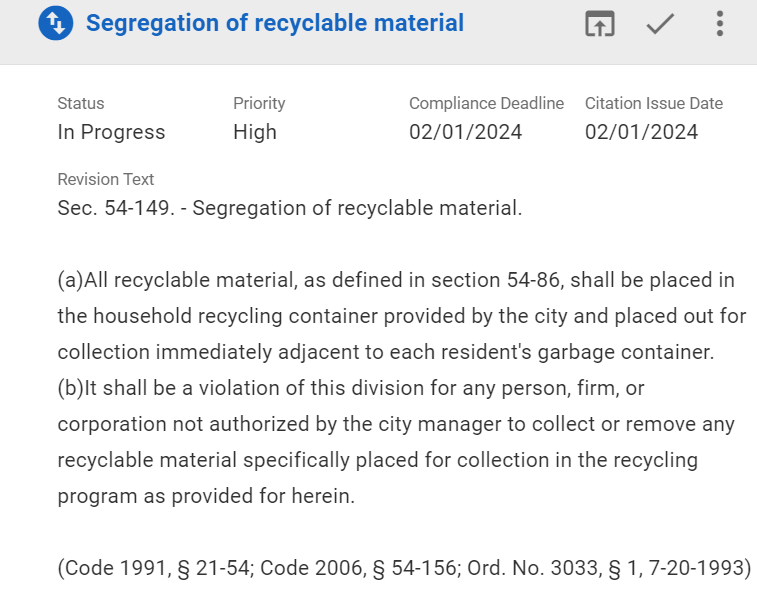Open the violation in a new window icon
The width and height of the screenshot is (757, 592).
(599, 24)
